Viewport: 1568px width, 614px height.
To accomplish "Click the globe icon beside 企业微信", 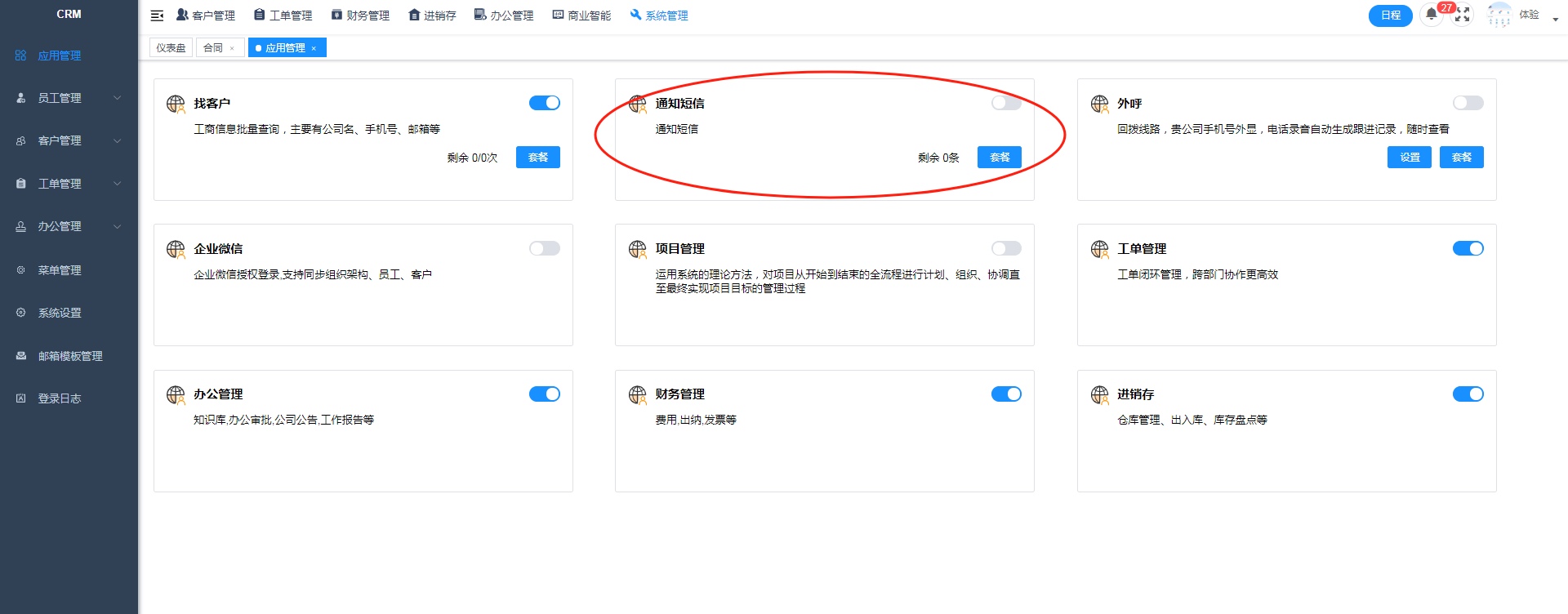I will [176, 249].
